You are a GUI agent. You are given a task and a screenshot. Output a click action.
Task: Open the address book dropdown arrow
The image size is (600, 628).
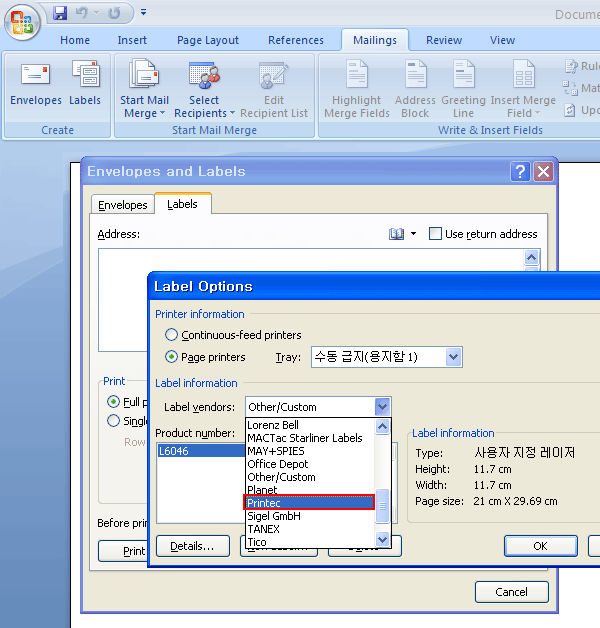click(x=413, y=233)
